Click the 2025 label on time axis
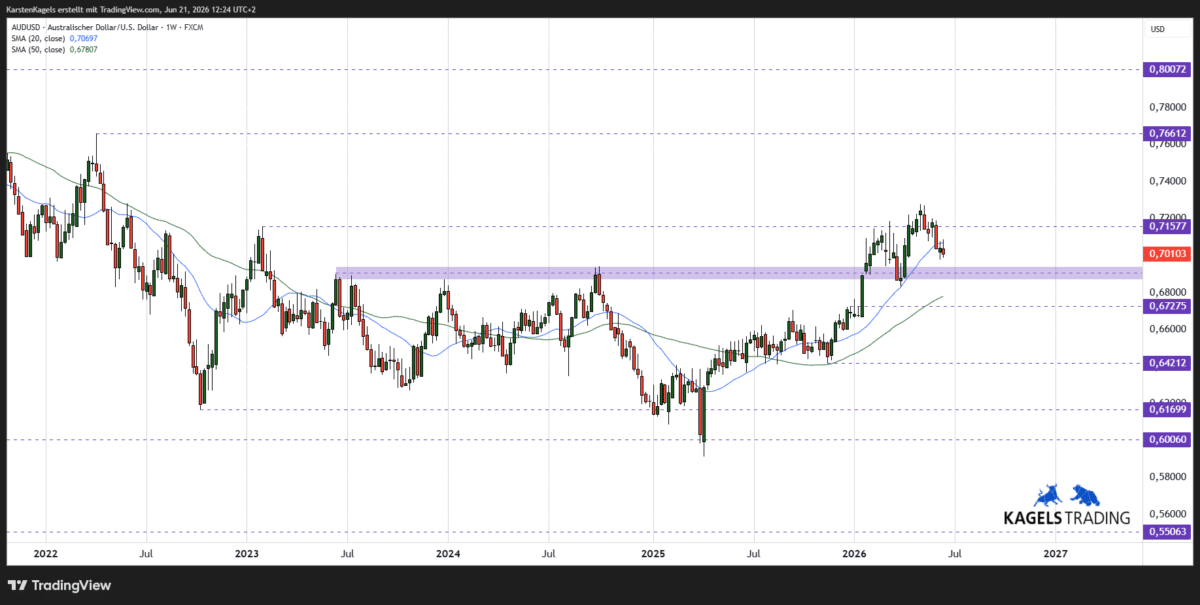The width and height of the screenshot is (1200, 605). pyautogui.click(x=652, y=552)
